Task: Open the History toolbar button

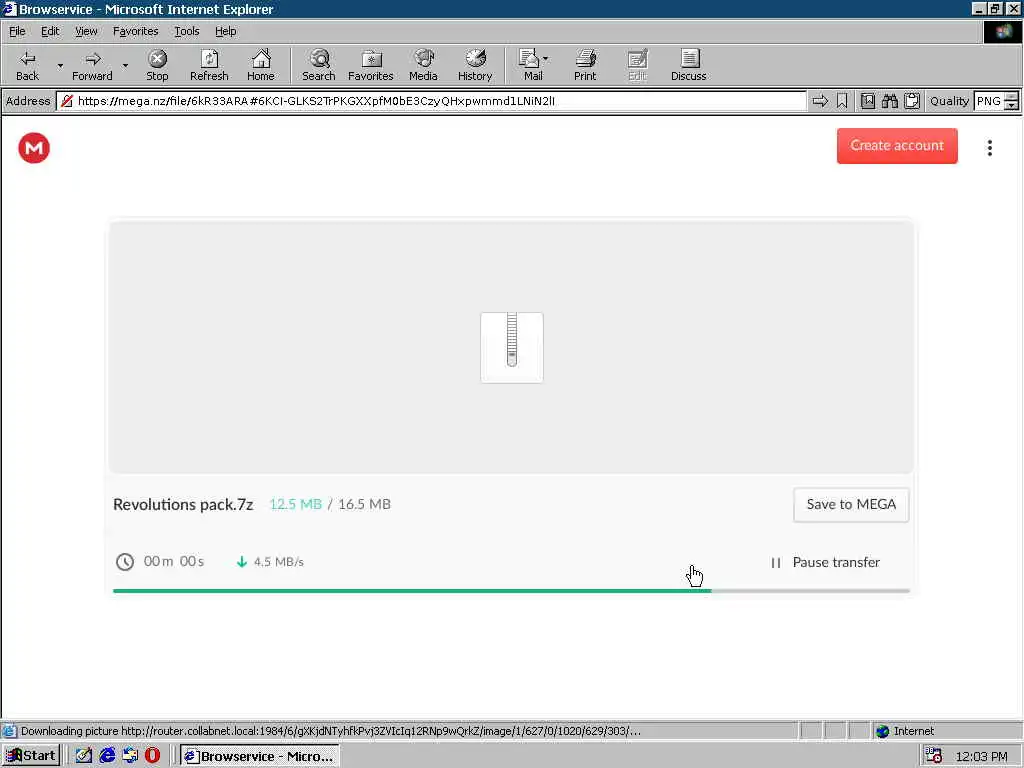Action: coord(475,65)
